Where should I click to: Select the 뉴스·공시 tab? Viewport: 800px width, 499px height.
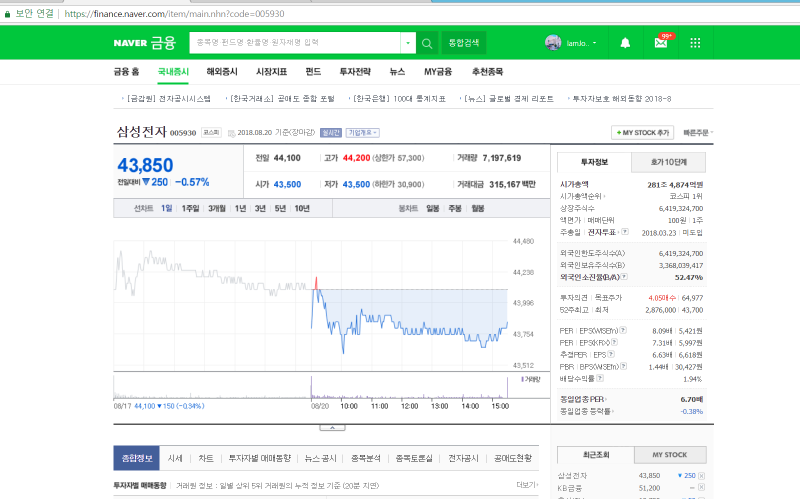[320, 458]
